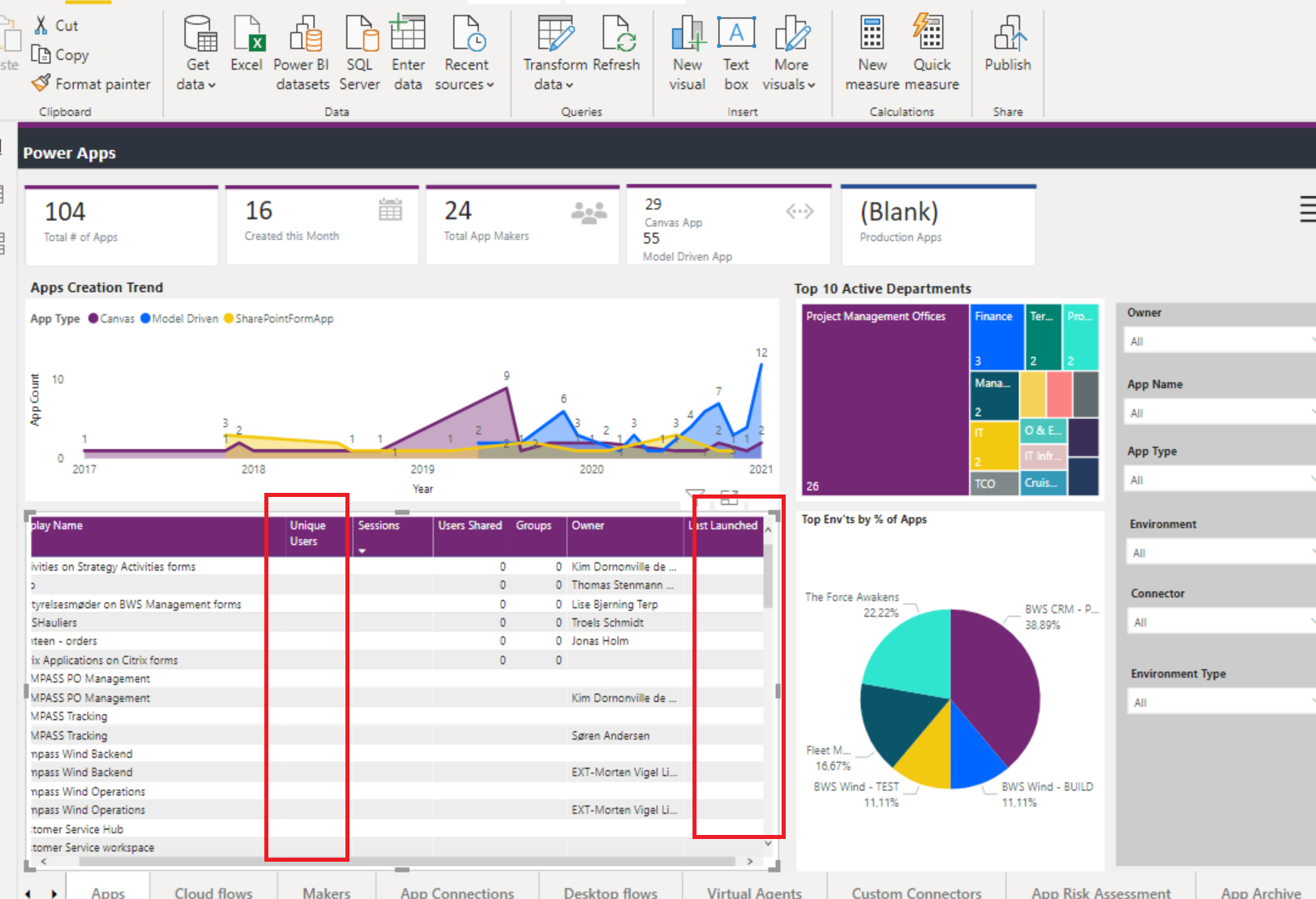Screen dimensions: 1316x899
Task: Create a New measure
Action: [x=871, y=51]
